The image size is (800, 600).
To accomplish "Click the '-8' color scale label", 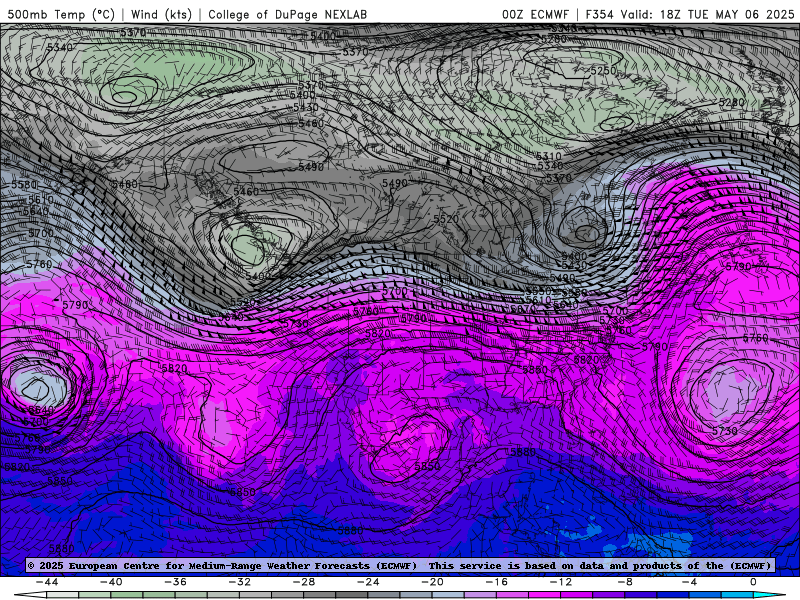I will coord(625,582).
